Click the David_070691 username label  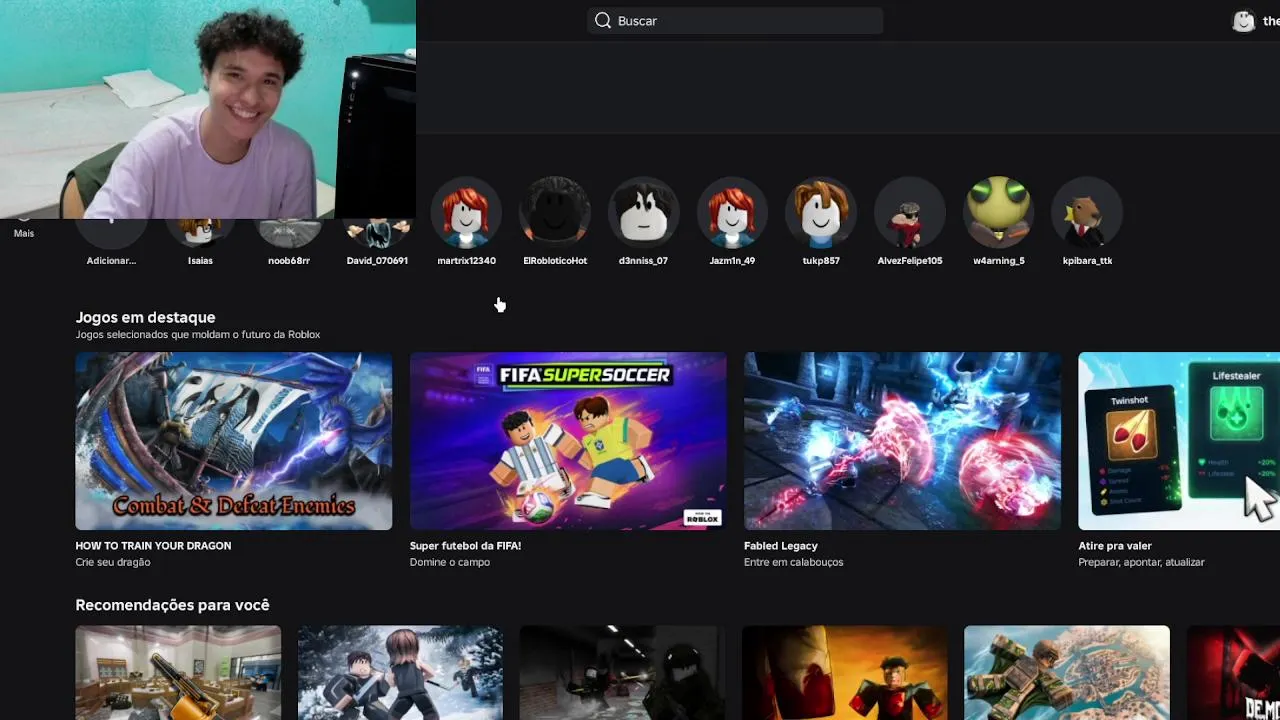coord(377,261)
